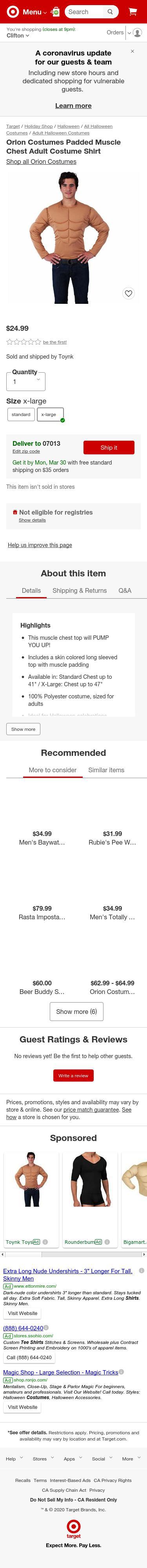
Task: Click the red Ship it button
Action: (109, 447)
